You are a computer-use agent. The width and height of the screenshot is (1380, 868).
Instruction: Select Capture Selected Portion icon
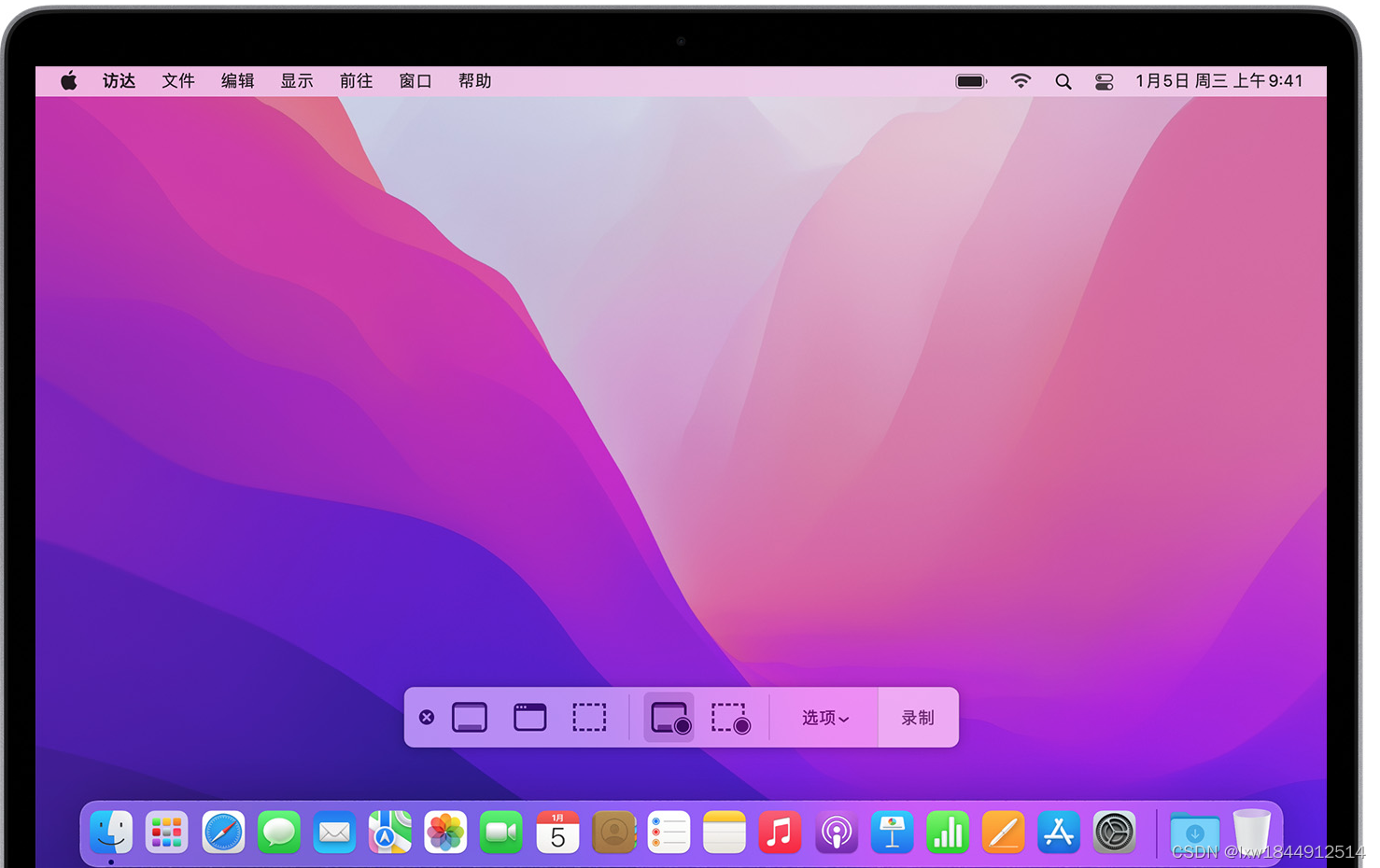pyautogui.click(x=589, y=717)
